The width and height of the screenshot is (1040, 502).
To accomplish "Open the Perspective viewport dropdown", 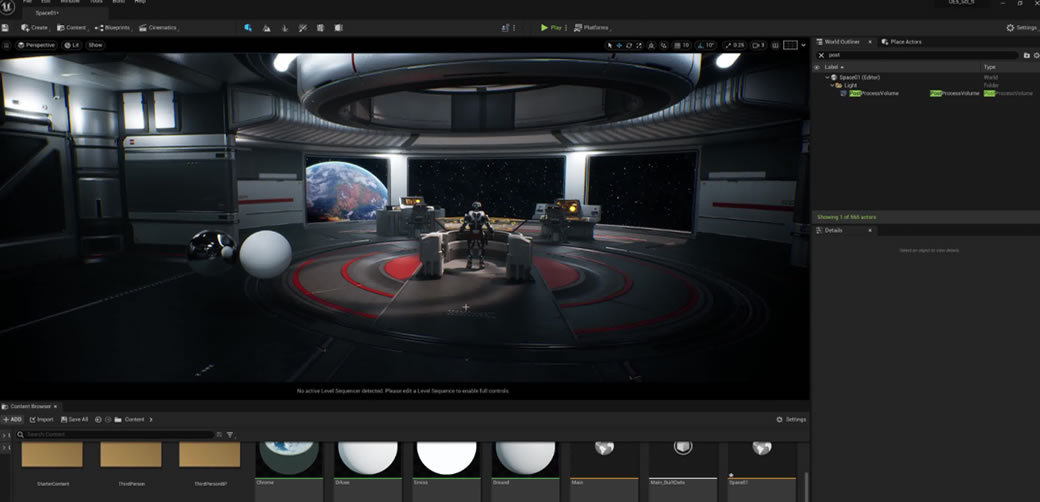I will tap(36, 45).
